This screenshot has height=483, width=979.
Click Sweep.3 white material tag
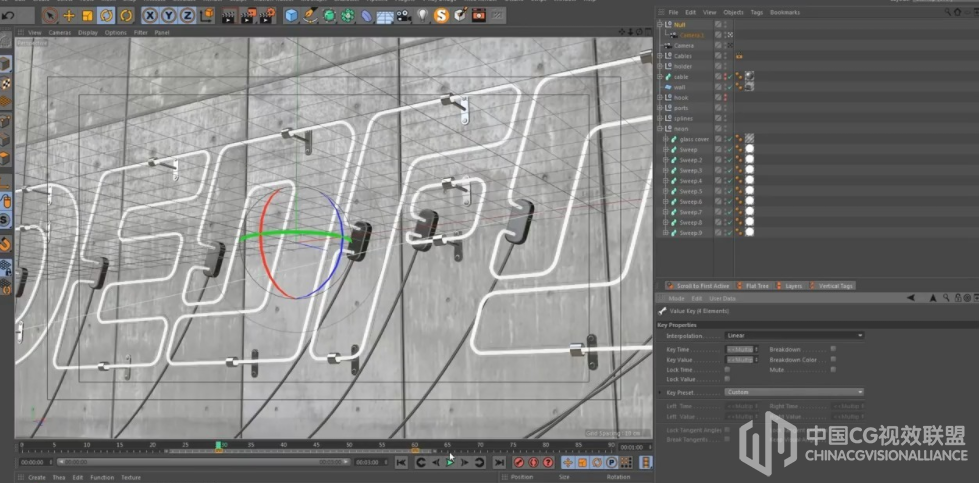(x=749, y=170)
